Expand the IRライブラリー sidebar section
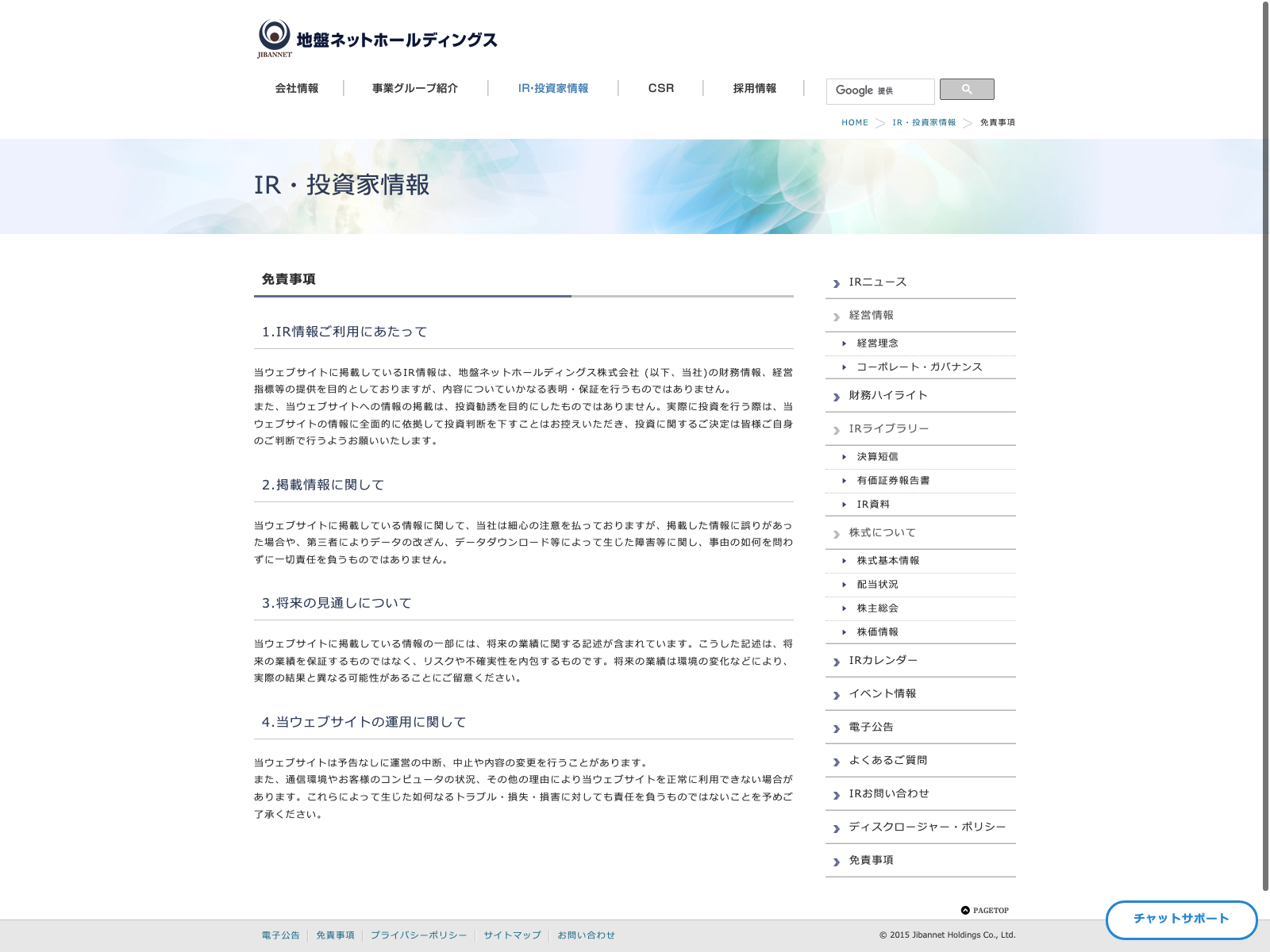The image size is (1270, 952). click(x=888, y=429)
